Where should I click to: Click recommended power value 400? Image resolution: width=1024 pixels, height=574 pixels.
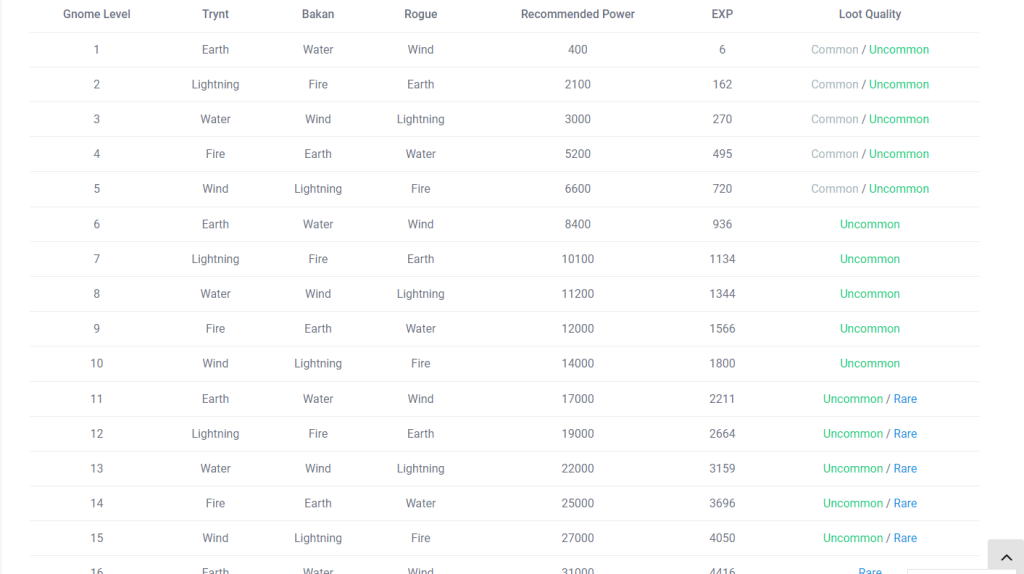577,50
